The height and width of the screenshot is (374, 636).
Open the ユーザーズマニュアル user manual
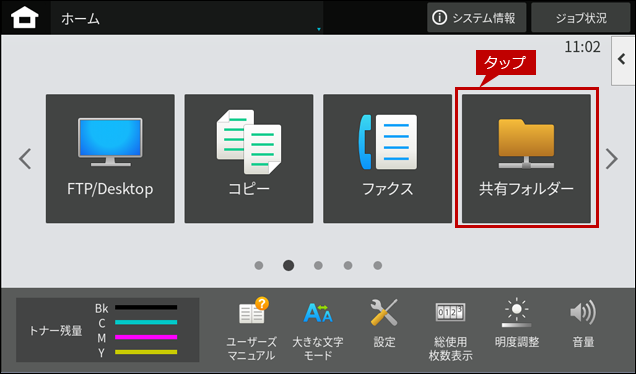pos(252,329)
